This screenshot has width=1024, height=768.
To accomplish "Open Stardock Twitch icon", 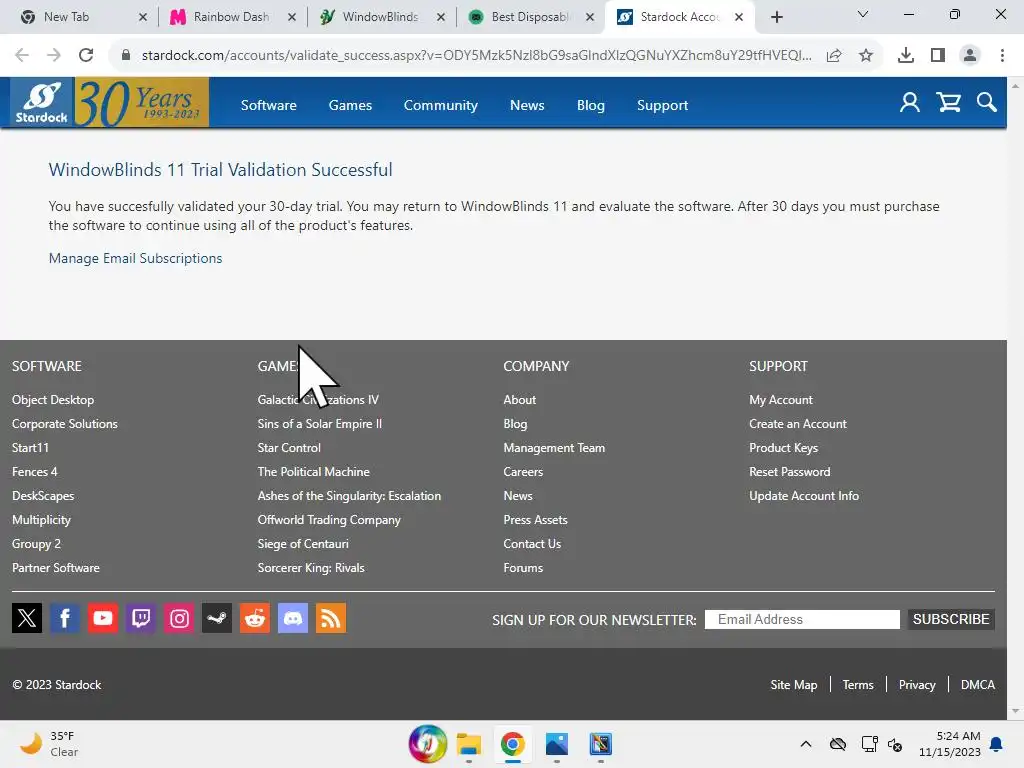I will (141, 618).
